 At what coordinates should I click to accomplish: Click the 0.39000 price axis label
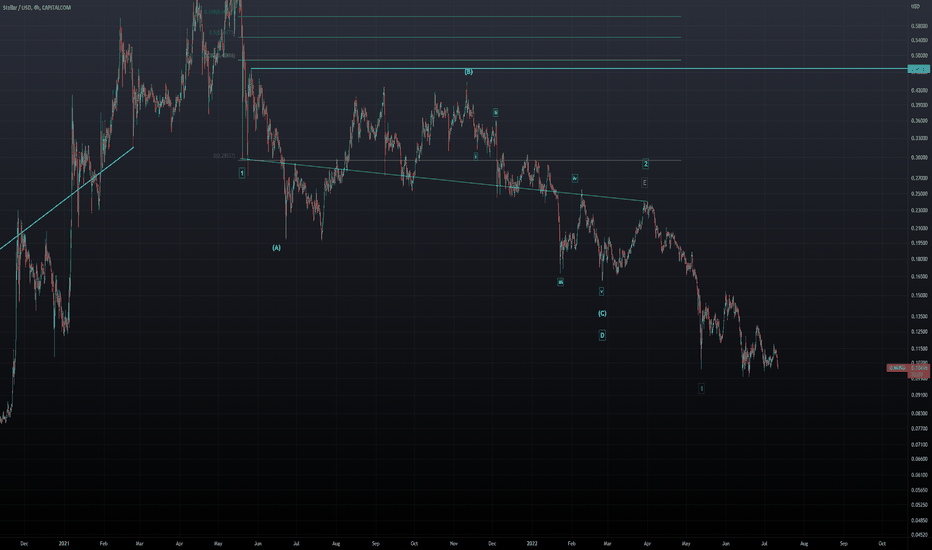click(920, 105)
